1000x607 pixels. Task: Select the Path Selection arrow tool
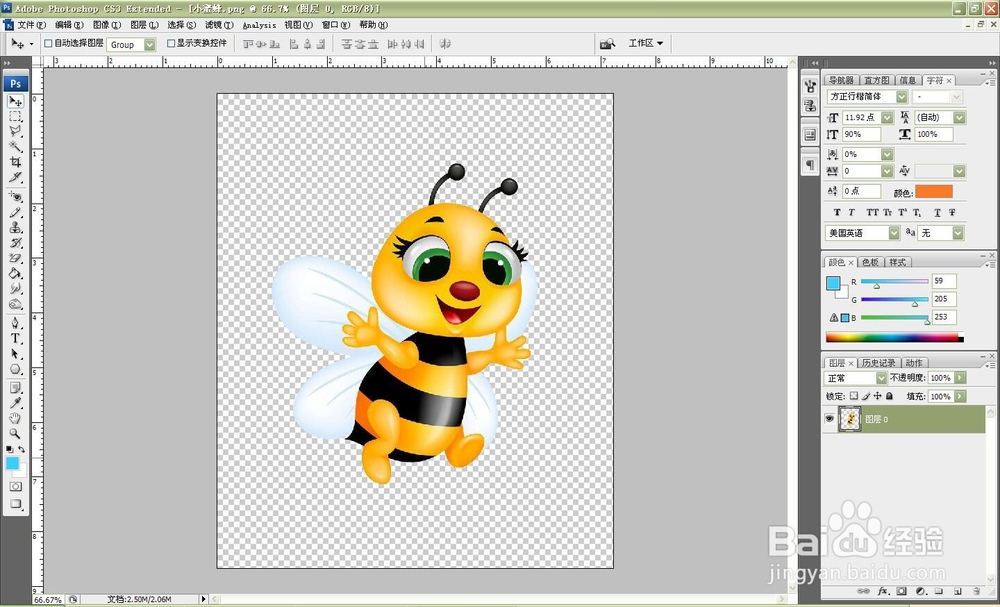click(x=15, y=354)
